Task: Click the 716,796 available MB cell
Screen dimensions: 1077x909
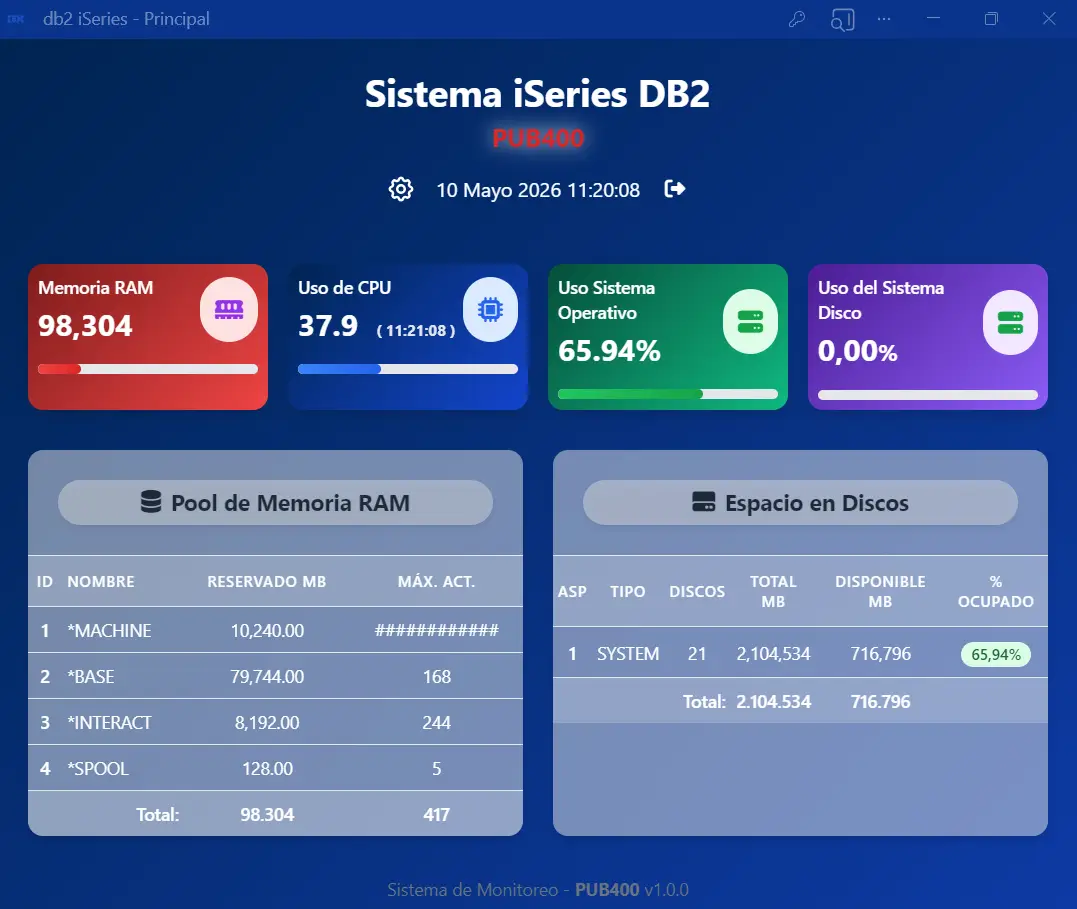Action: pos(881,653)
